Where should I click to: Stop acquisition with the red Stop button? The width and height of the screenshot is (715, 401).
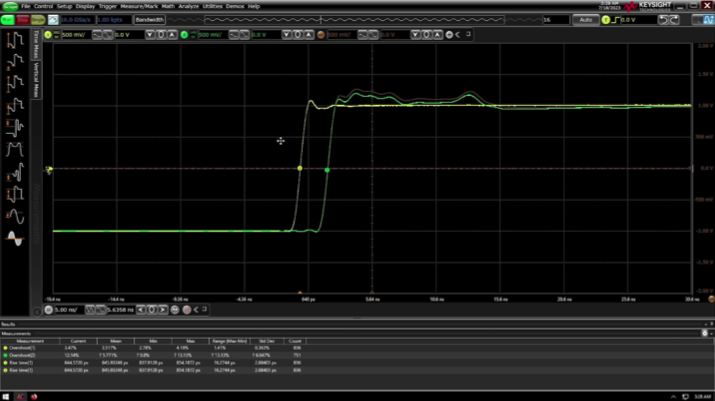pos(22,20)
